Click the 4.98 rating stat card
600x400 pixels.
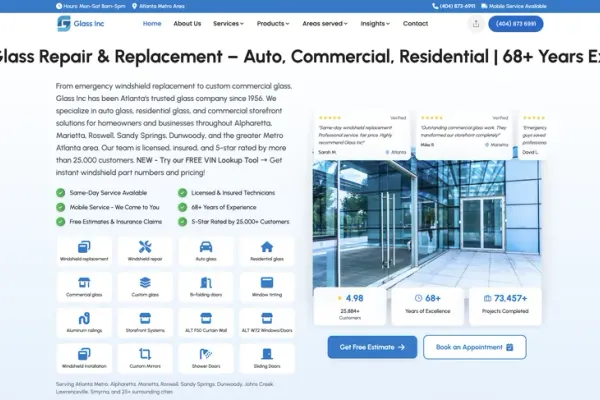(x=350, y=307)
